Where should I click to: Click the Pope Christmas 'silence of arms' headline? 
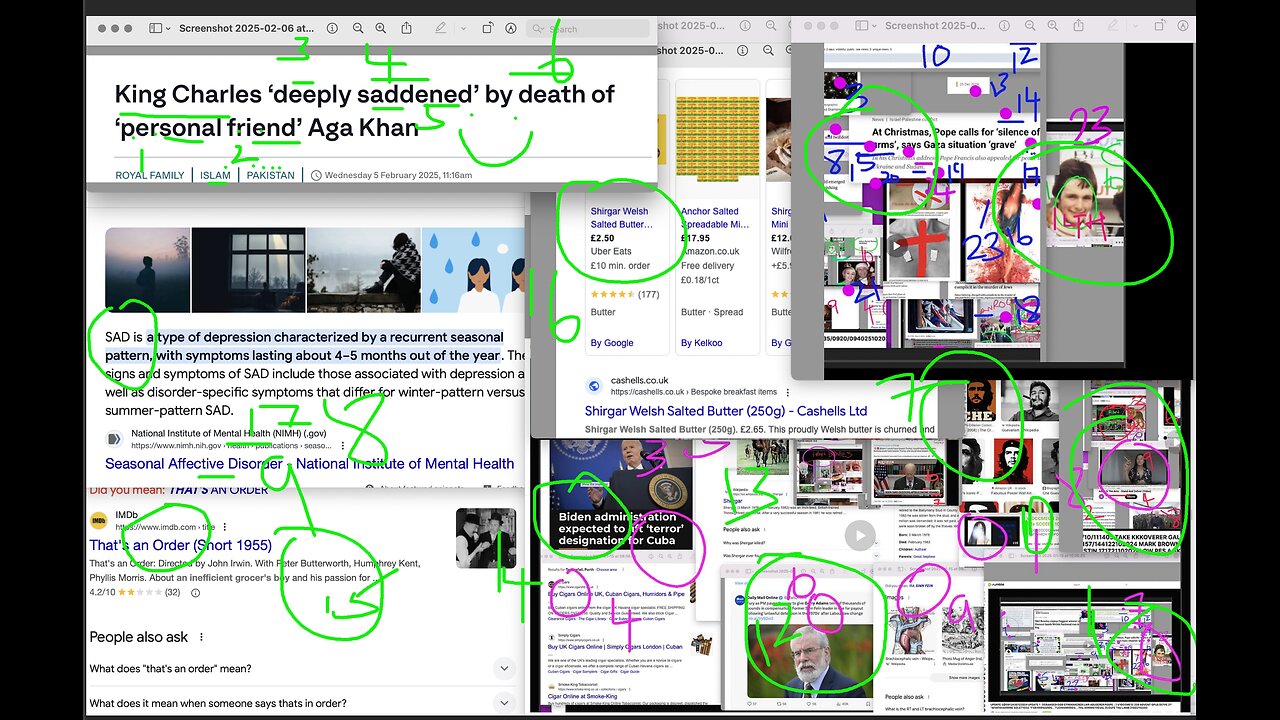point(955,138)
